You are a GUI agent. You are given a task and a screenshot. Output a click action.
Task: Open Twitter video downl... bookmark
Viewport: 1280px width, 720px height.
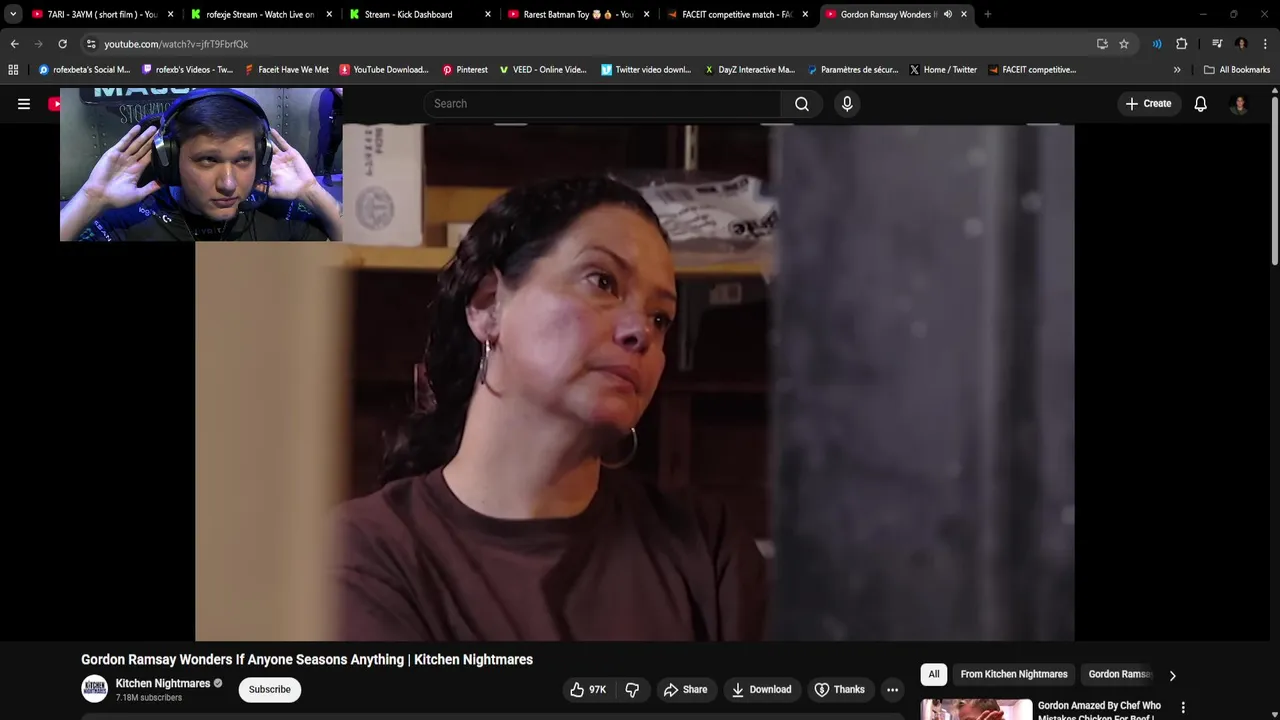[x=646, y=70]
